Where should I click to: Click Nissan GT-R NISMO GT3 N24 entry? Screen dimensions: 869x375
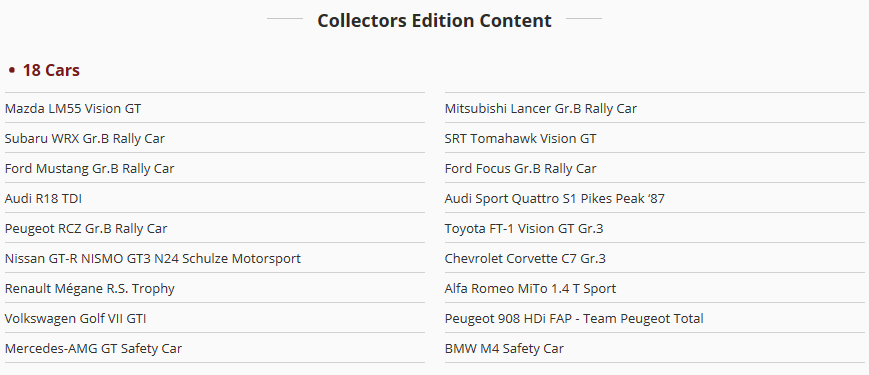pos(214,258)
